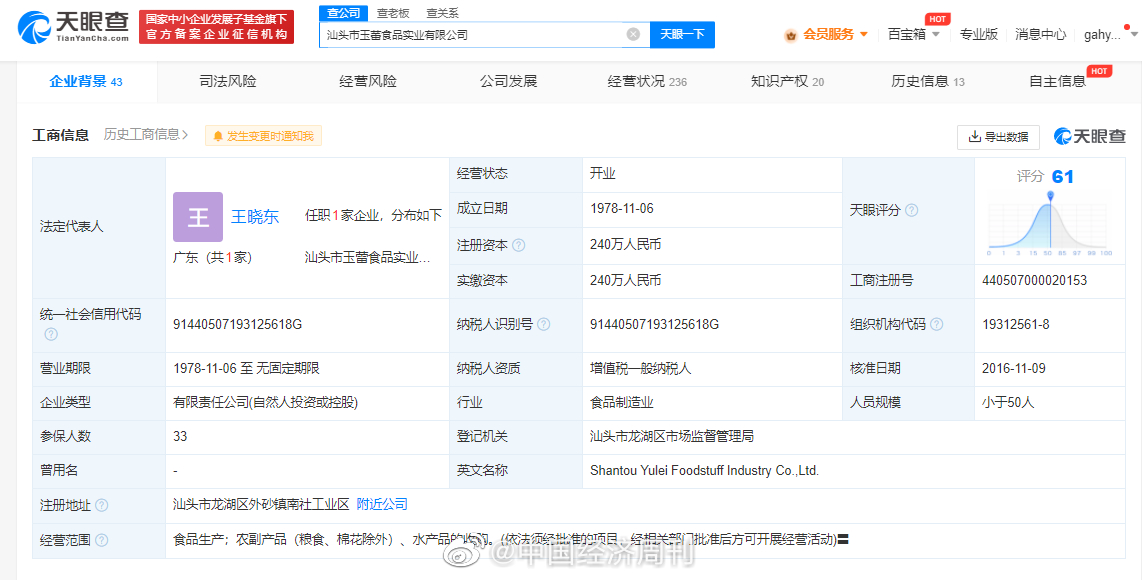This screenshot has width=1142, height=580.
Task: Open the 王晓东 legal representative link
Action: pos(256,217)
